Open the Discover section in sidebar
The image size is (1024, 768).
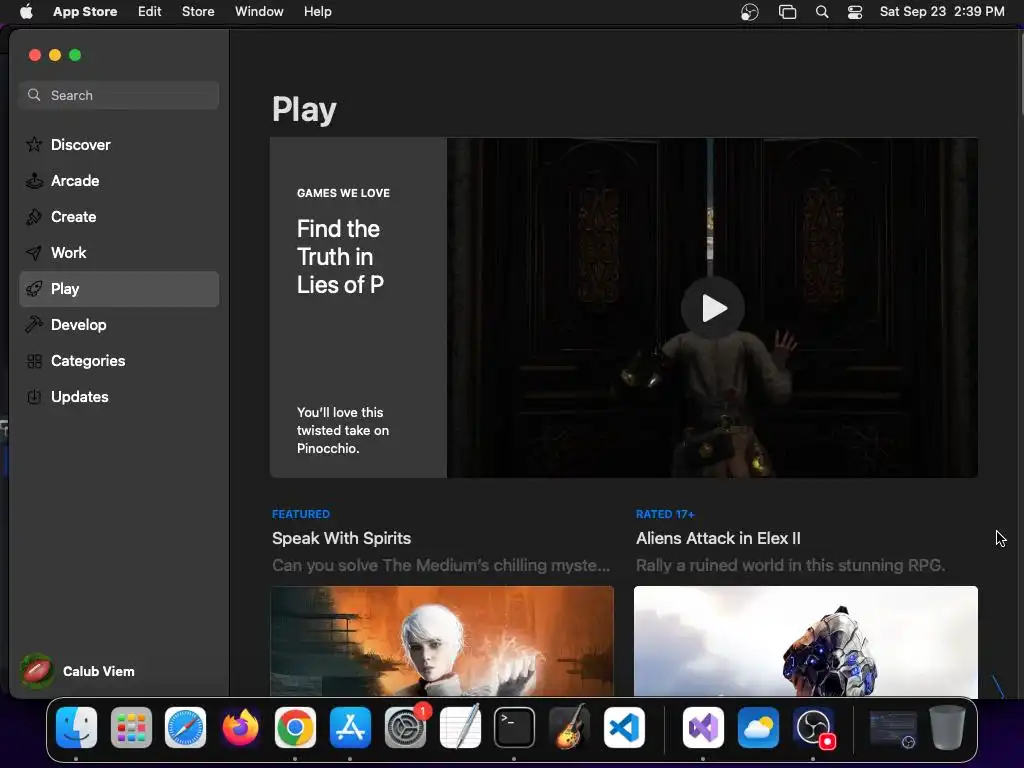(119, 145)
